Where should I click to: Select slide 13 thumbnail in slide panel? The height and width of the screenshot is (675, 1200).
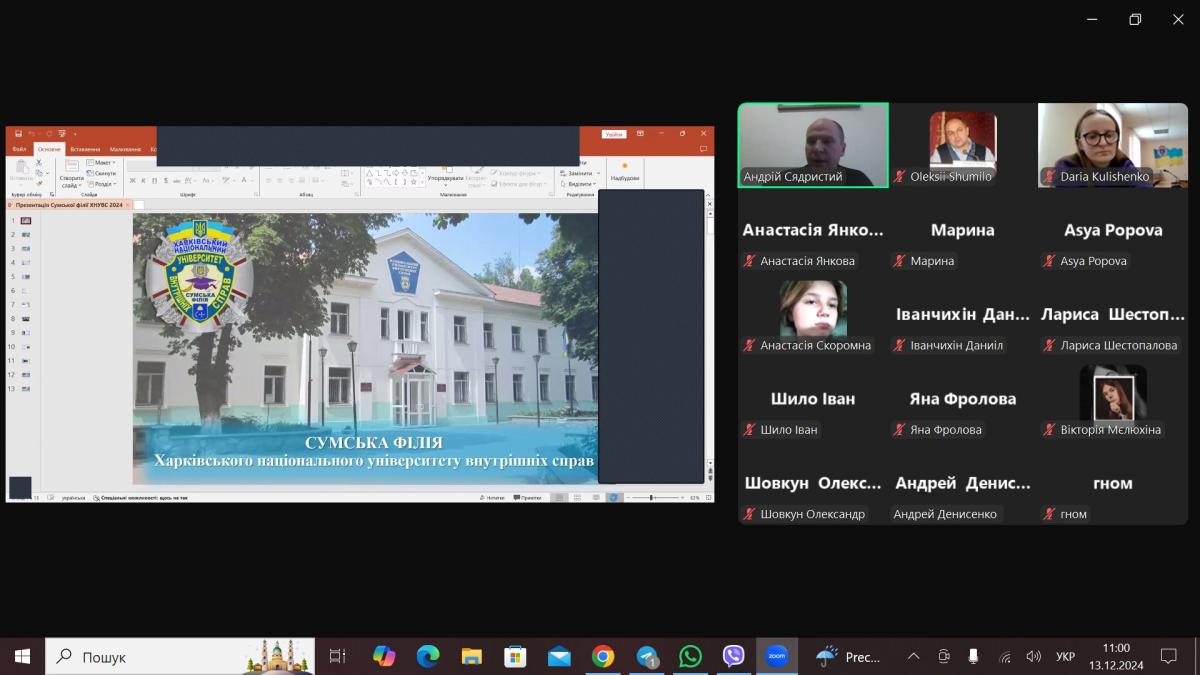25,388
